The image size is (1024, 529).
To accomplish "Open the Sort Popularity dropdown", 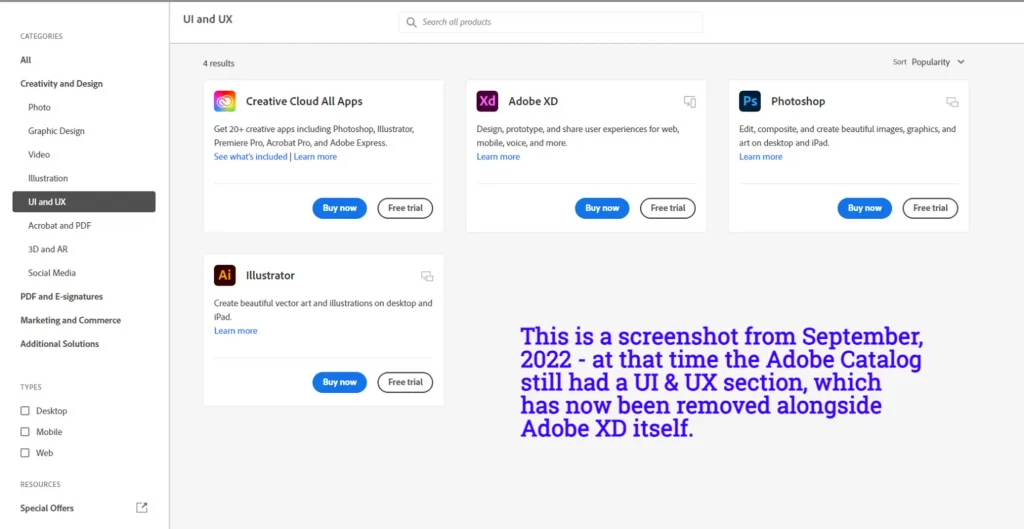I will coord(937,62).
